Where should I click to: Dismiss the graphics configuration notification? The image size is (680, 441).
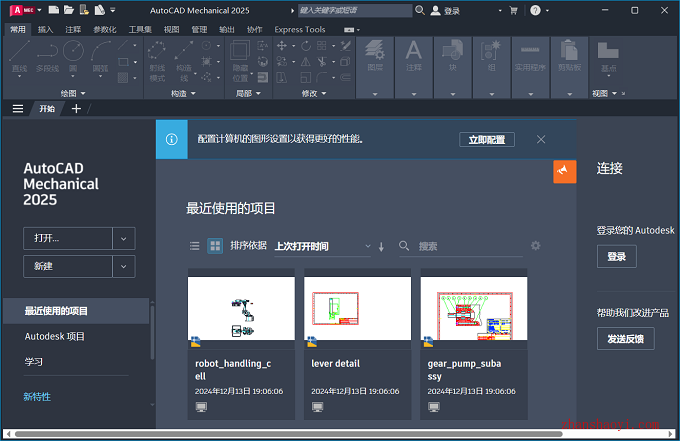click(541, 140)
